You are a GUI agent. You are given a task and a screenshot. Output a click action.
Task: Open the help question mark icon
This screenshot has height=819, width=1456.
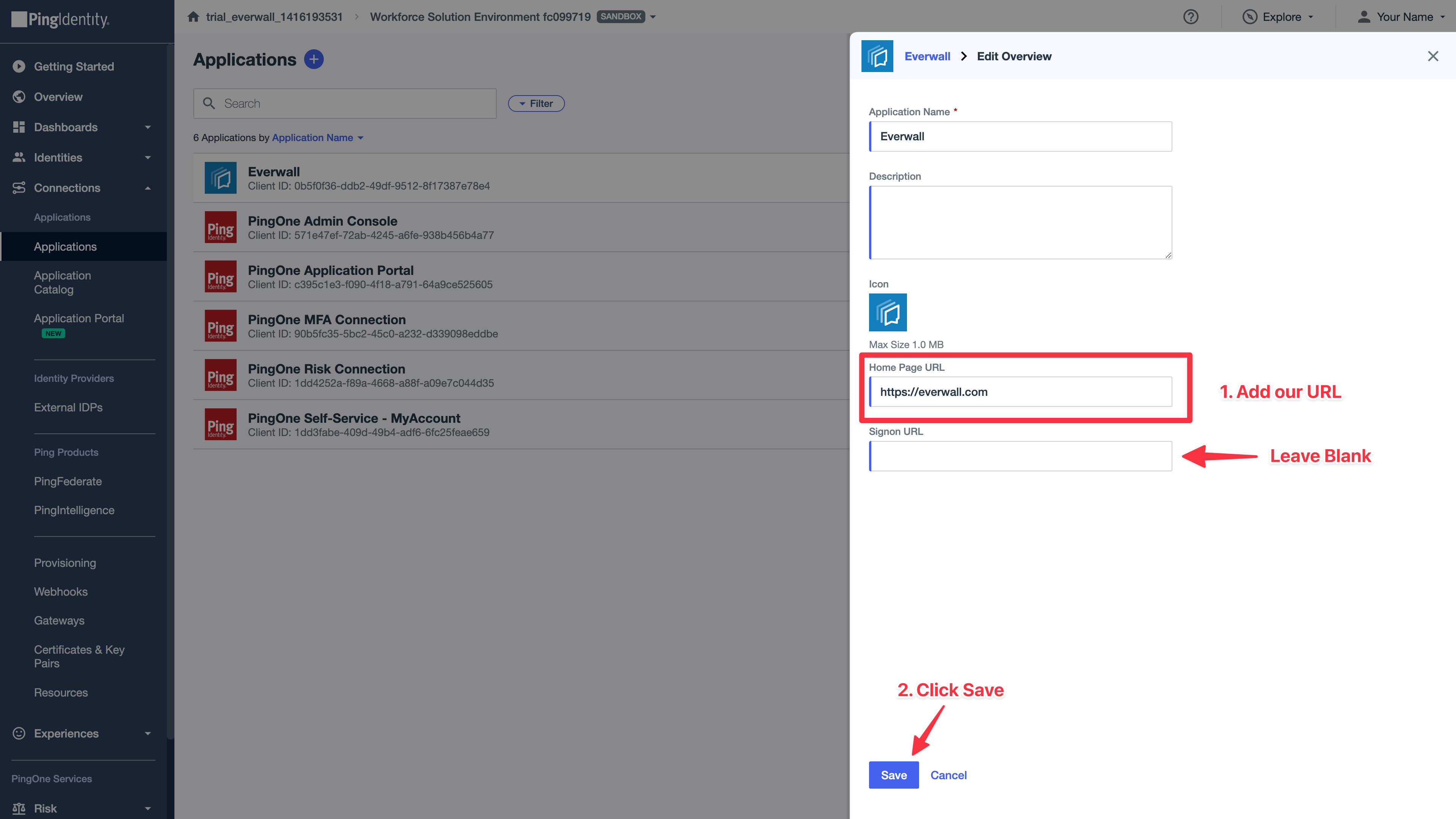click(1190, 17)
